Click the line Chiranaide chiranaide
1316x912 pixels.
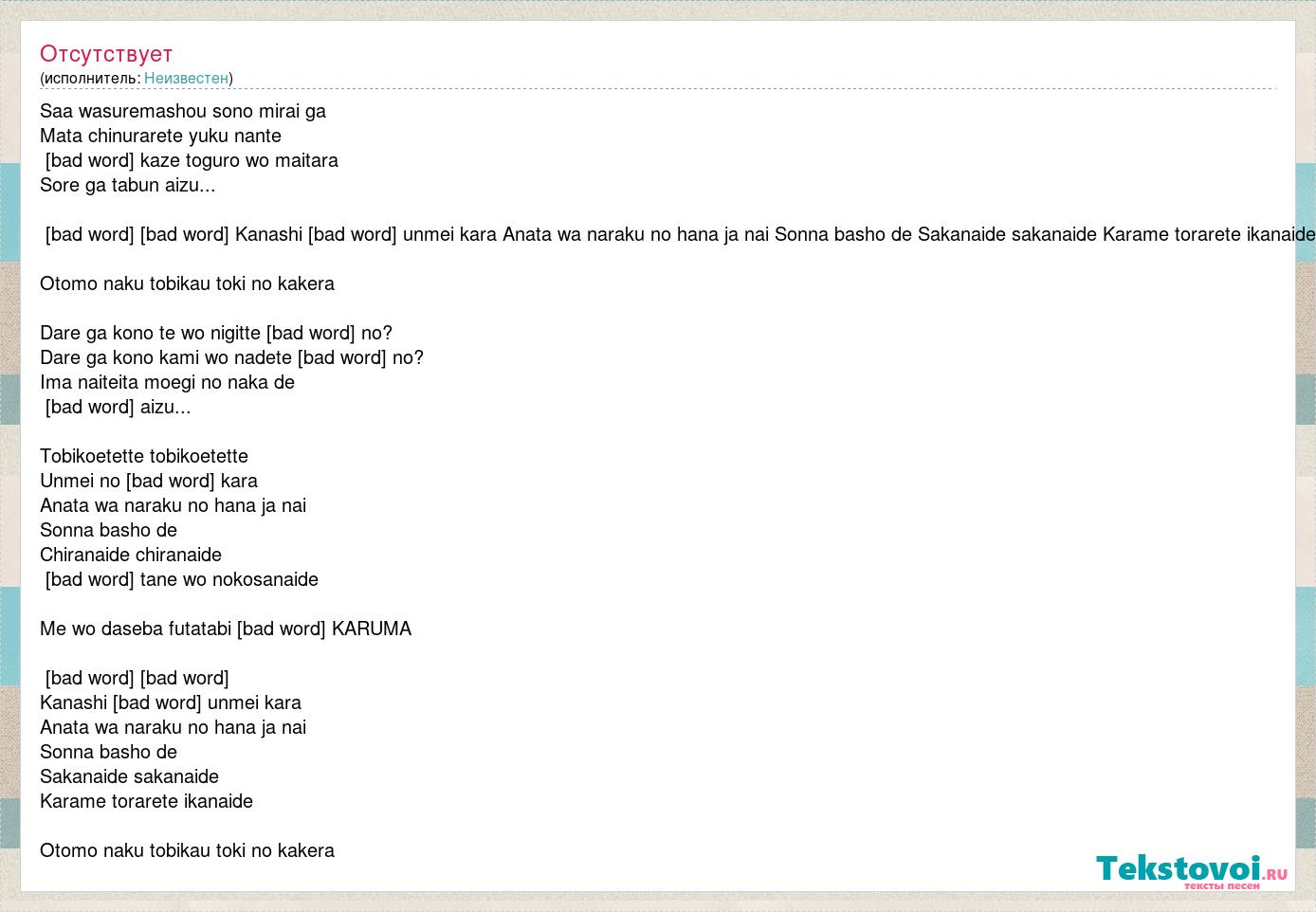coord(131,555)
